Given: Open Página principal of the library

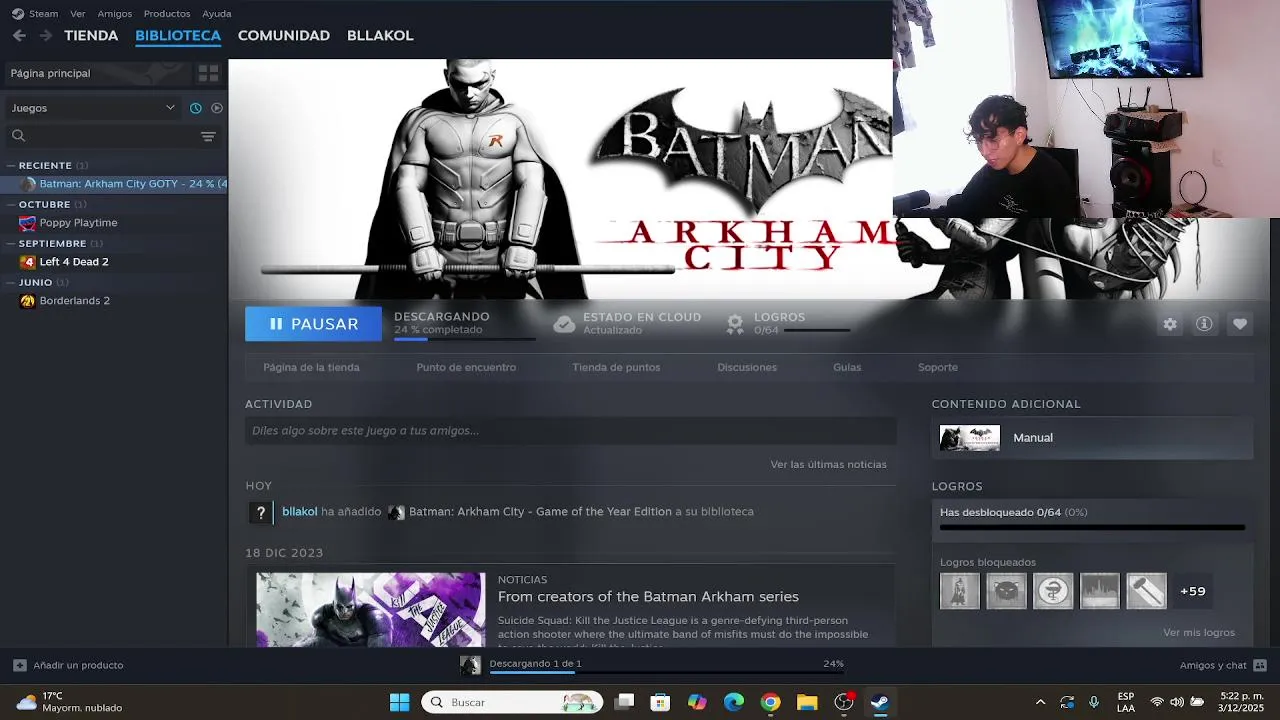Looking at the screenshot, I should [96, 73].
